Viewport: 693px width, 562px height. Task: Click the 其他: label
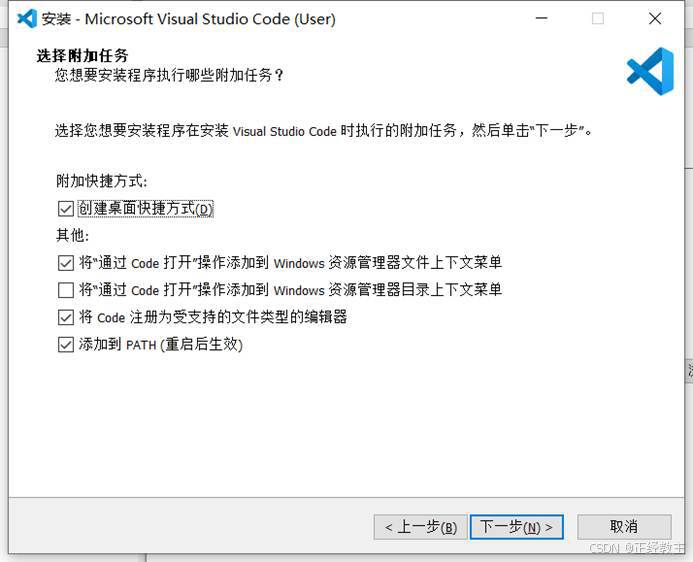point(72,235)
